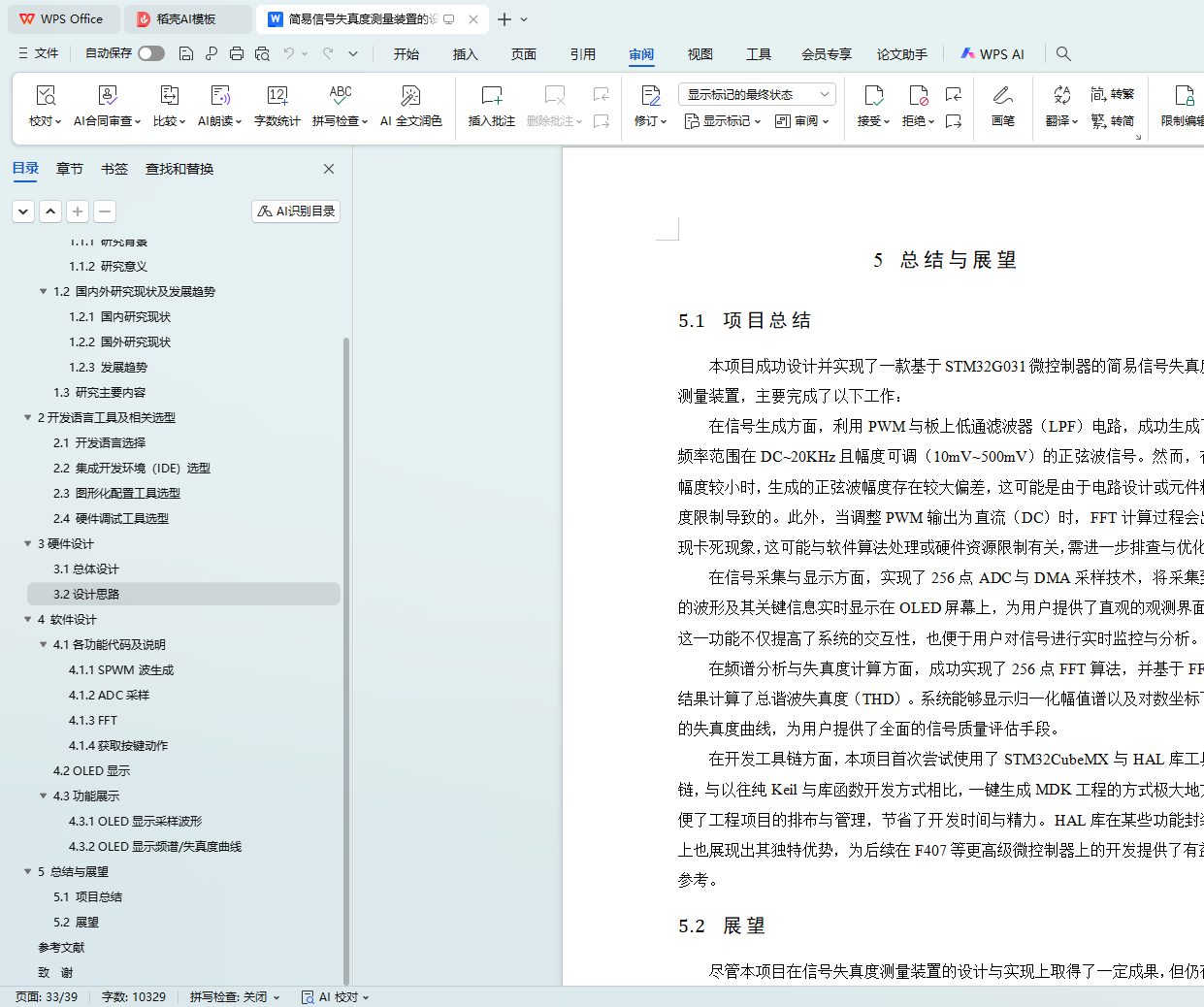Toggle the 自动保存 autosave switch
1204x1007 pixels.
click(x=150, y=53)
